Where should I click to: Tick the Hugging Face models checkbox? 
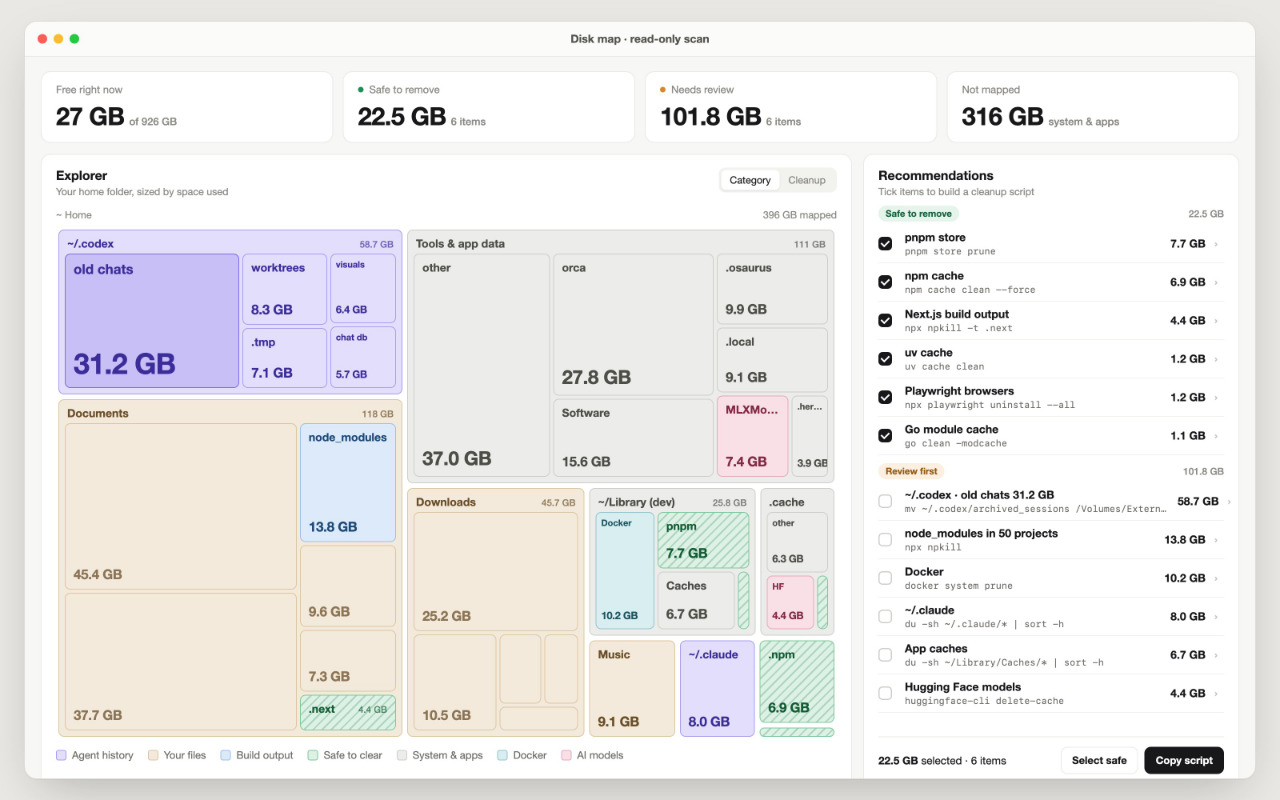point(885,693)
